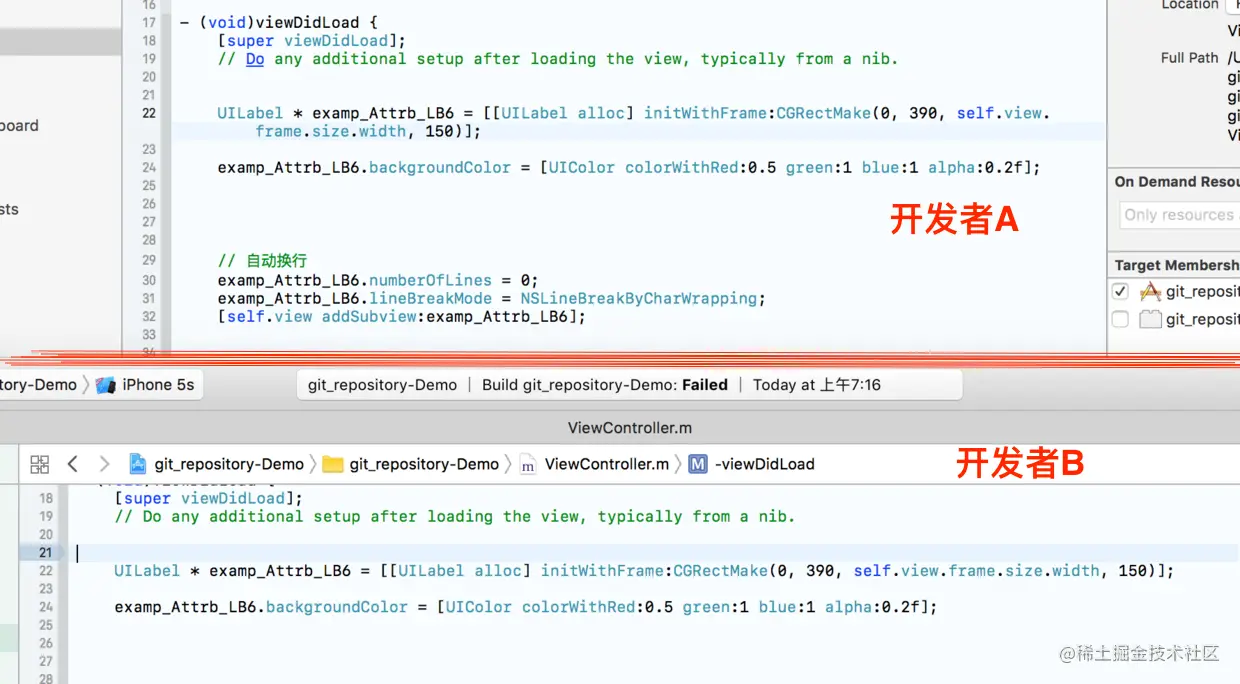This screenshot has height=684, width=1240.
Task: Click the app target icon in Target Membership
Action: [x=1151, y=291]
